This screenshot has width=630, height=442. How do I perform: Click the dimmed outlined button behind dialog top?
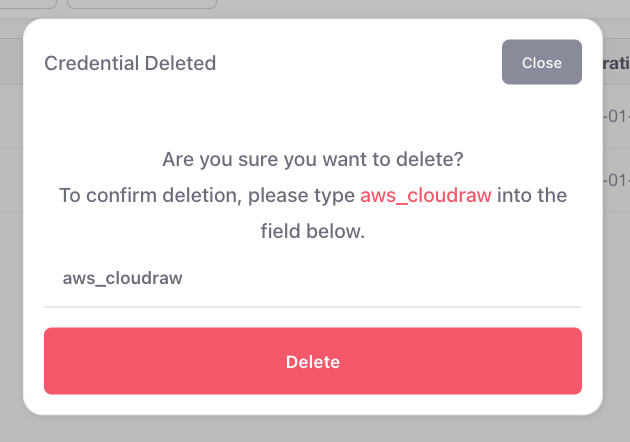(x=140, y=4)
